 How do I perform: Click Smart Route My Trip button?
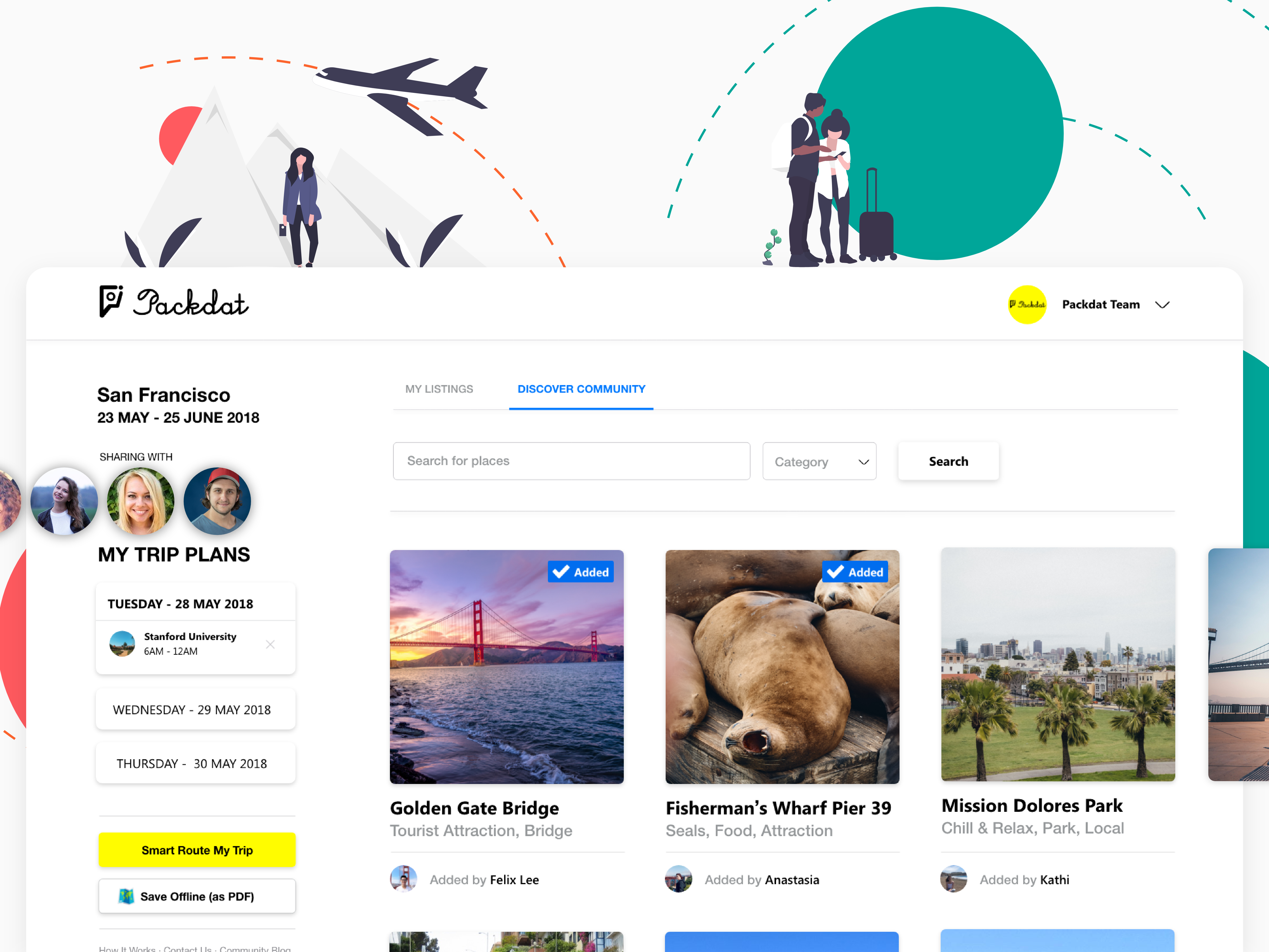pyautogui.click(x=197, y=850)
